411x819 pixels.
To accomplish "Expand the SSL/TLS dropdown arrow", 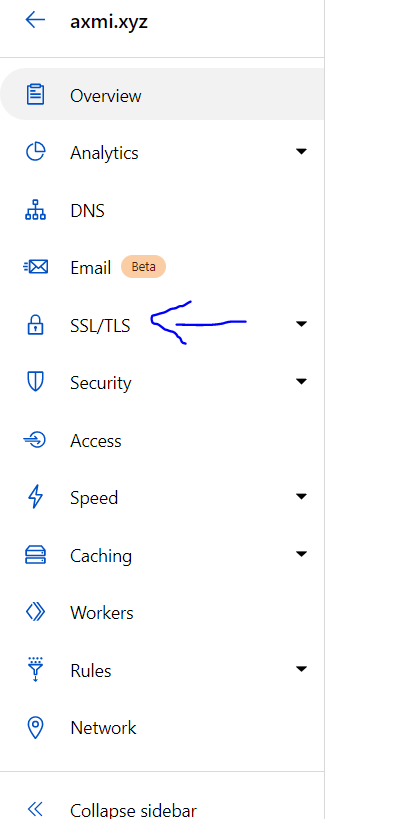I will 301,324.
